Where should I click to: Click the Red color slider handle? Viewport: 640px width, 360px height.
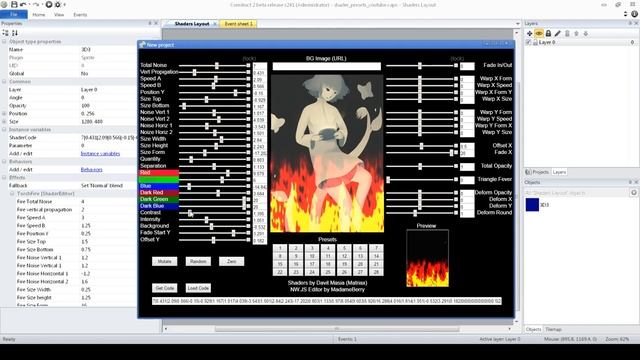point(228,173)
